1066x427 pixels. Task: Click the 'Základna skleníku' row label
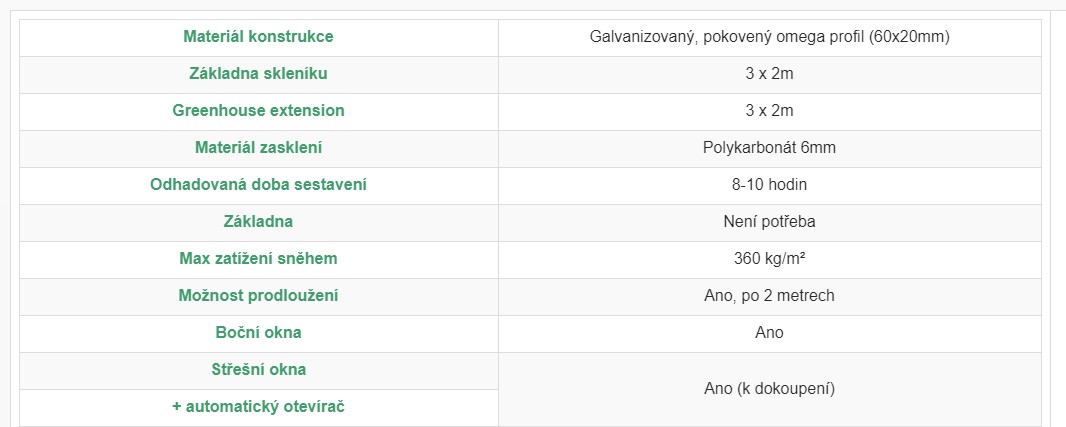point(258,74)
